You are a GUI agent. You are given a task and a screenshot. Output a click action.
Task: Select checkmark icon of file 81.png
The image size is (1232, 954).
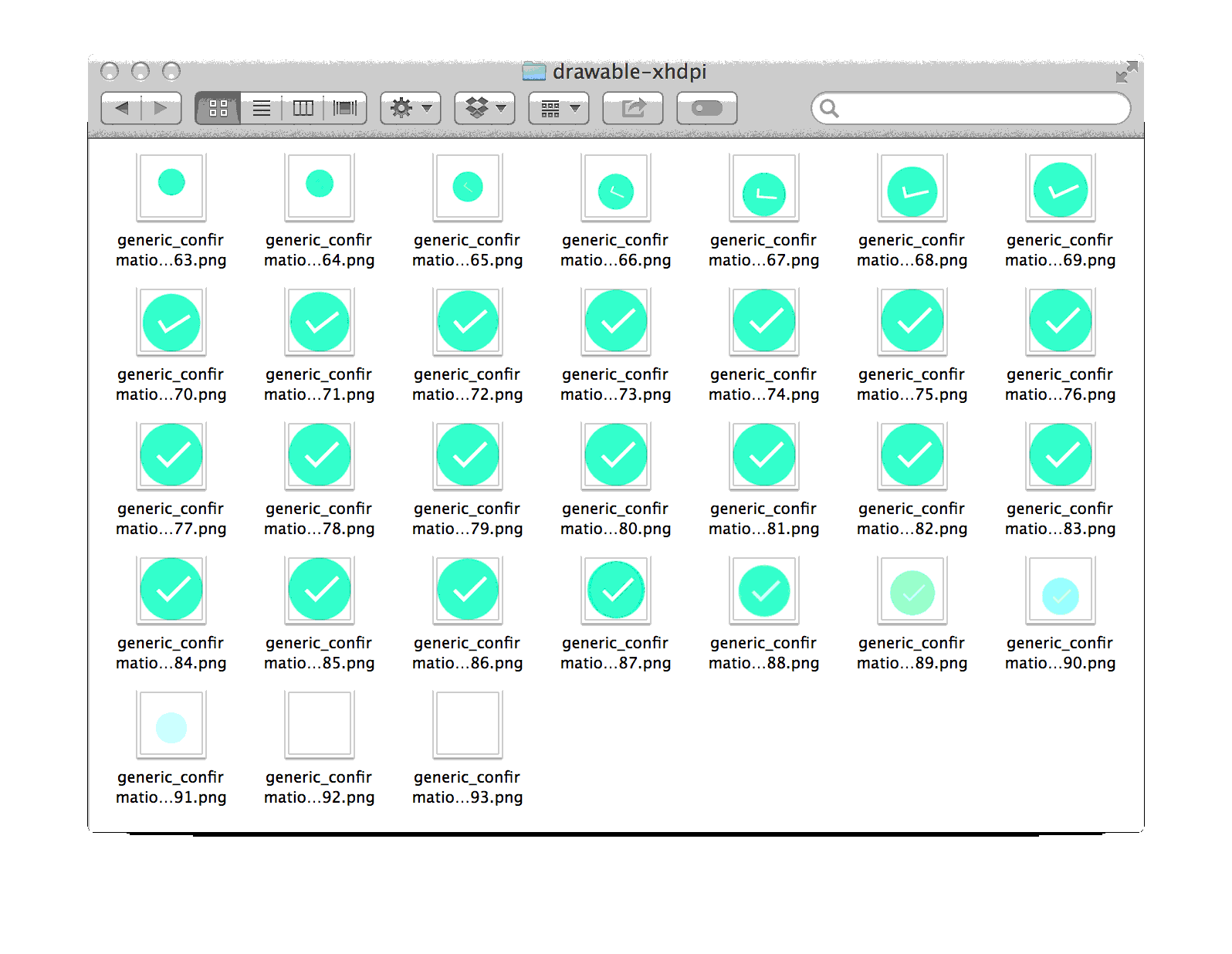coord(764,456)
